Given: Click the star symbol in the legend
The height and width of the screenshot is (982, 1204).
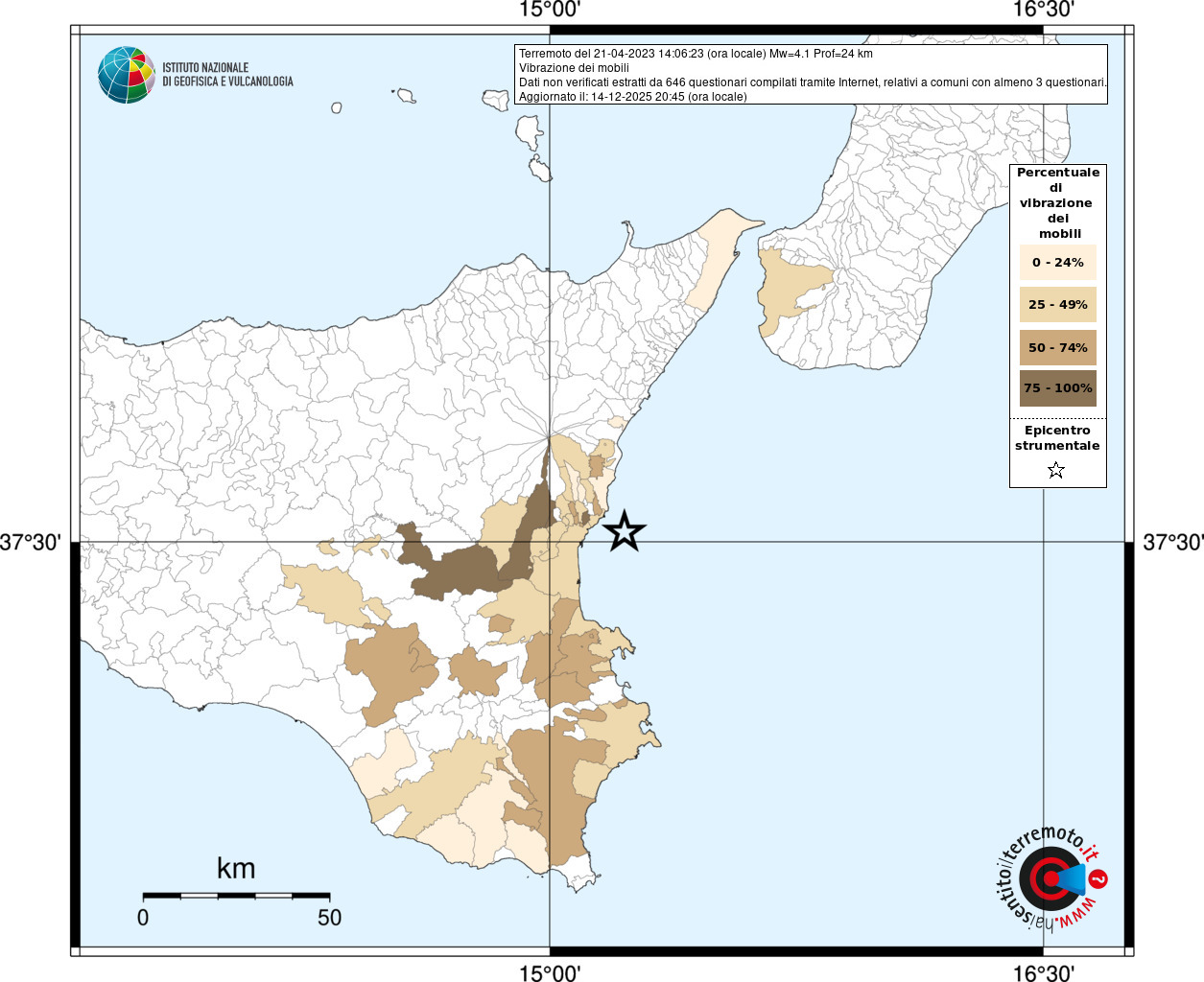Looking at the screenshot, I should 1056,470.
